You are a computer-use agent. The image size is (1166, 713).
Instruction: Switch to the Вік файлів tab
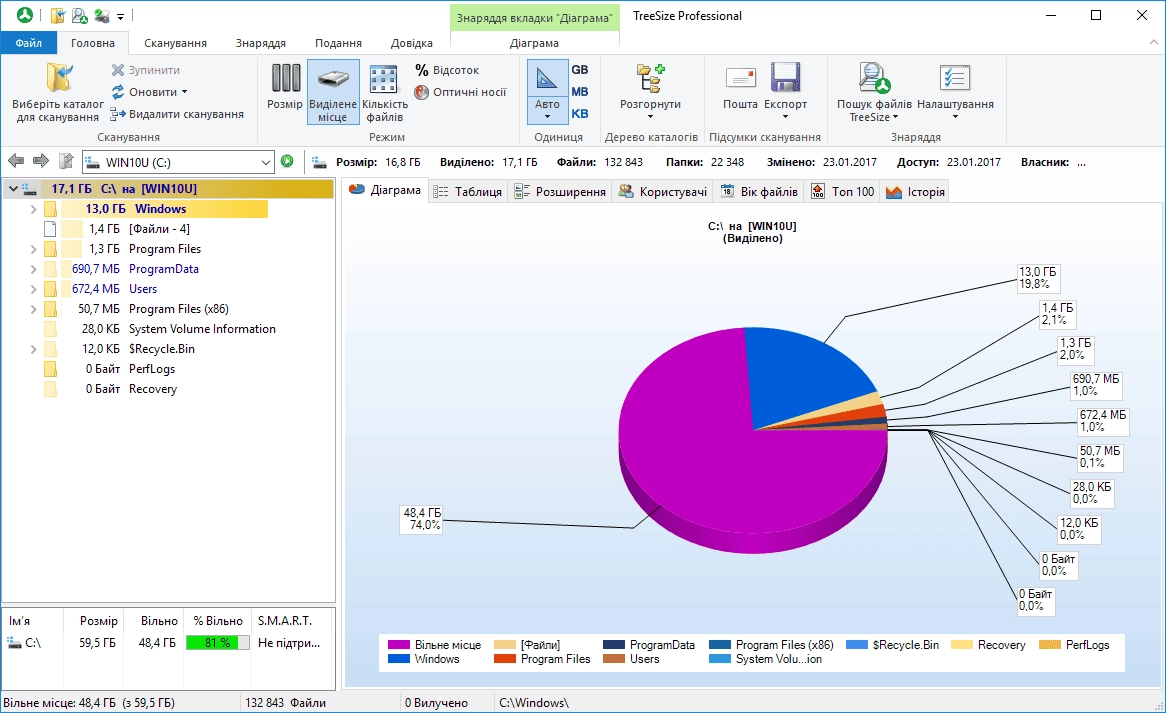pos(759,192)
